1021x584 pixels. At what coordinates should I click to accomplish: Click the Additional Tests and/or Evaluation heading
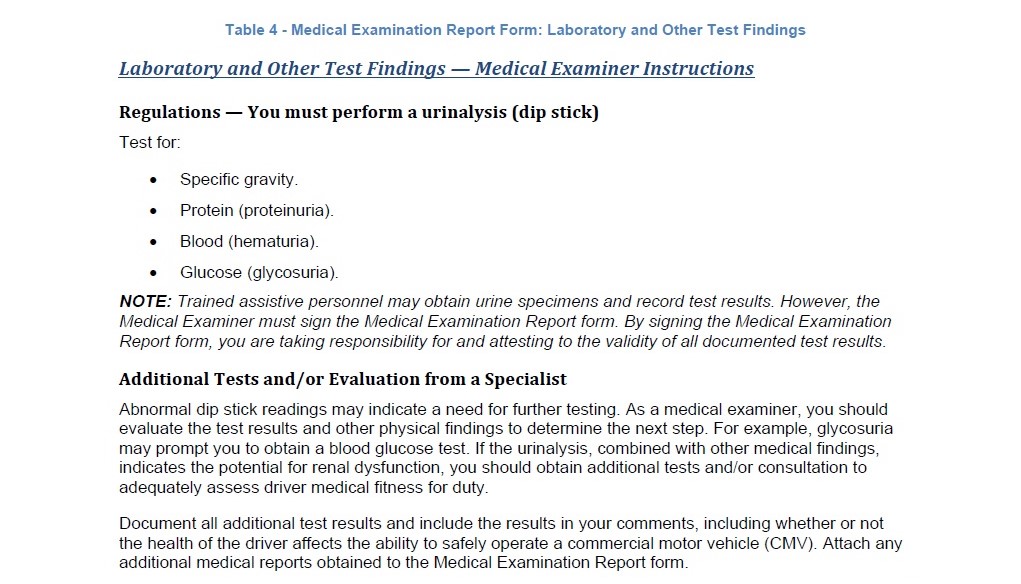point(343,379)
